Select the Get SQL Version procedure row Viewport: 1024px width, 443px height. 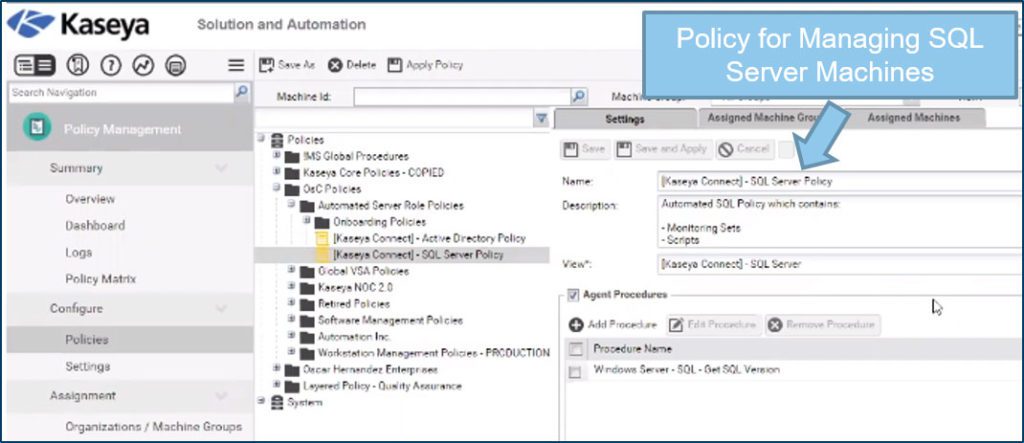coord(793,370)
